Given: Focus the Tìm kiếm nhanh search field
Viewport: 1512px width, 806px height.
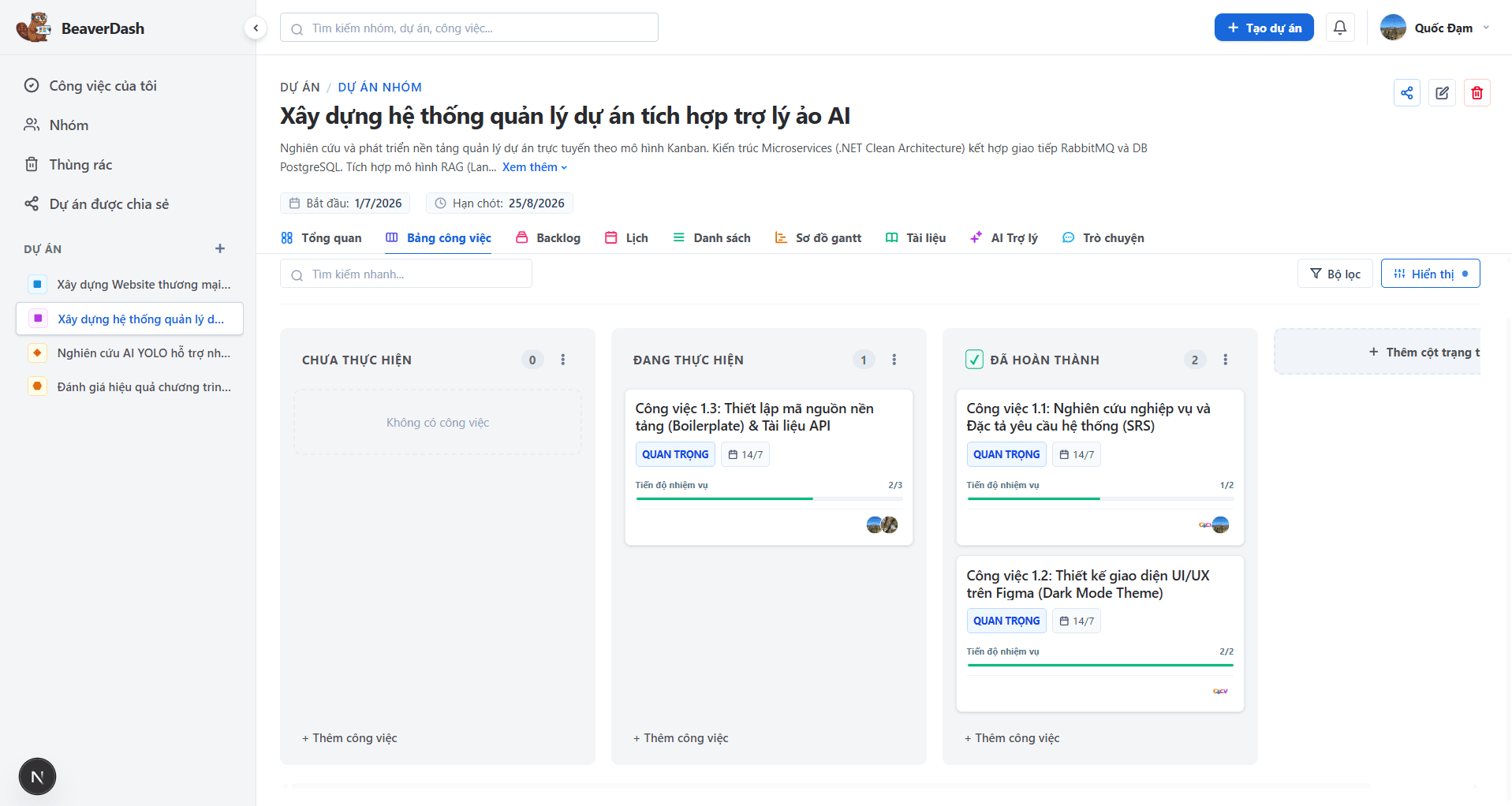Looking at the screenshot, I should [406, 274].
